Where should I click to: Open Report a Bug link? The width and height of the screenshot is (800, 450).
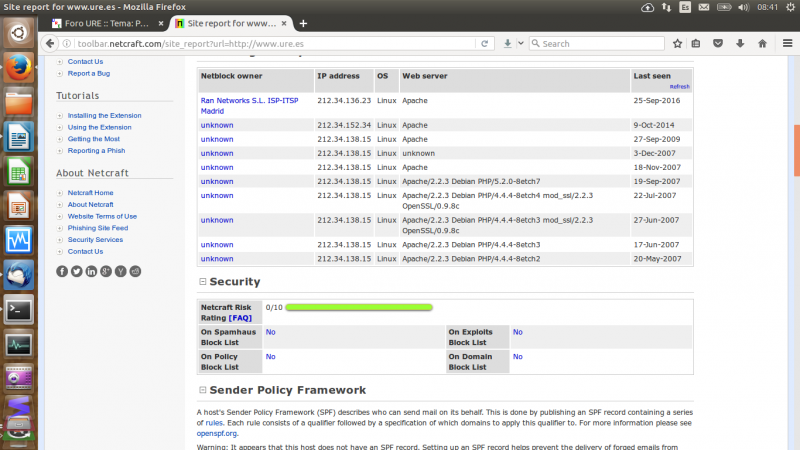pos(89,73)
